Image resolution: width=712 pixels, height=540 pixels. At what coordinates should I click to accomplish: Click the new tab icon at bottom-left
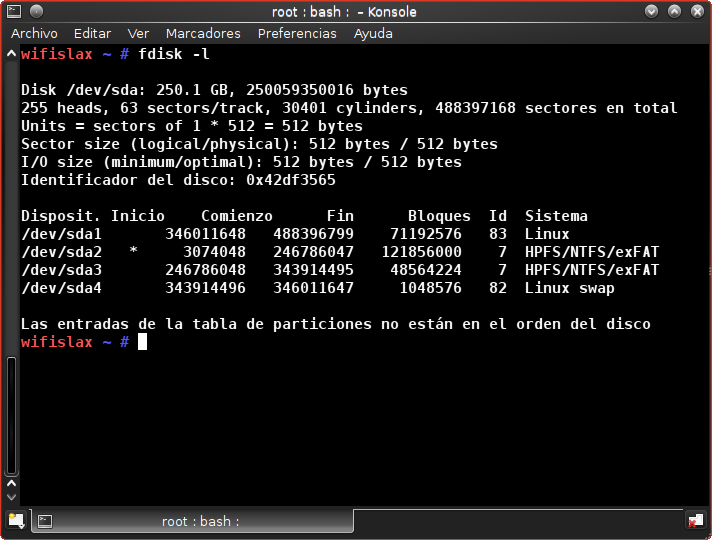point(16,520)
